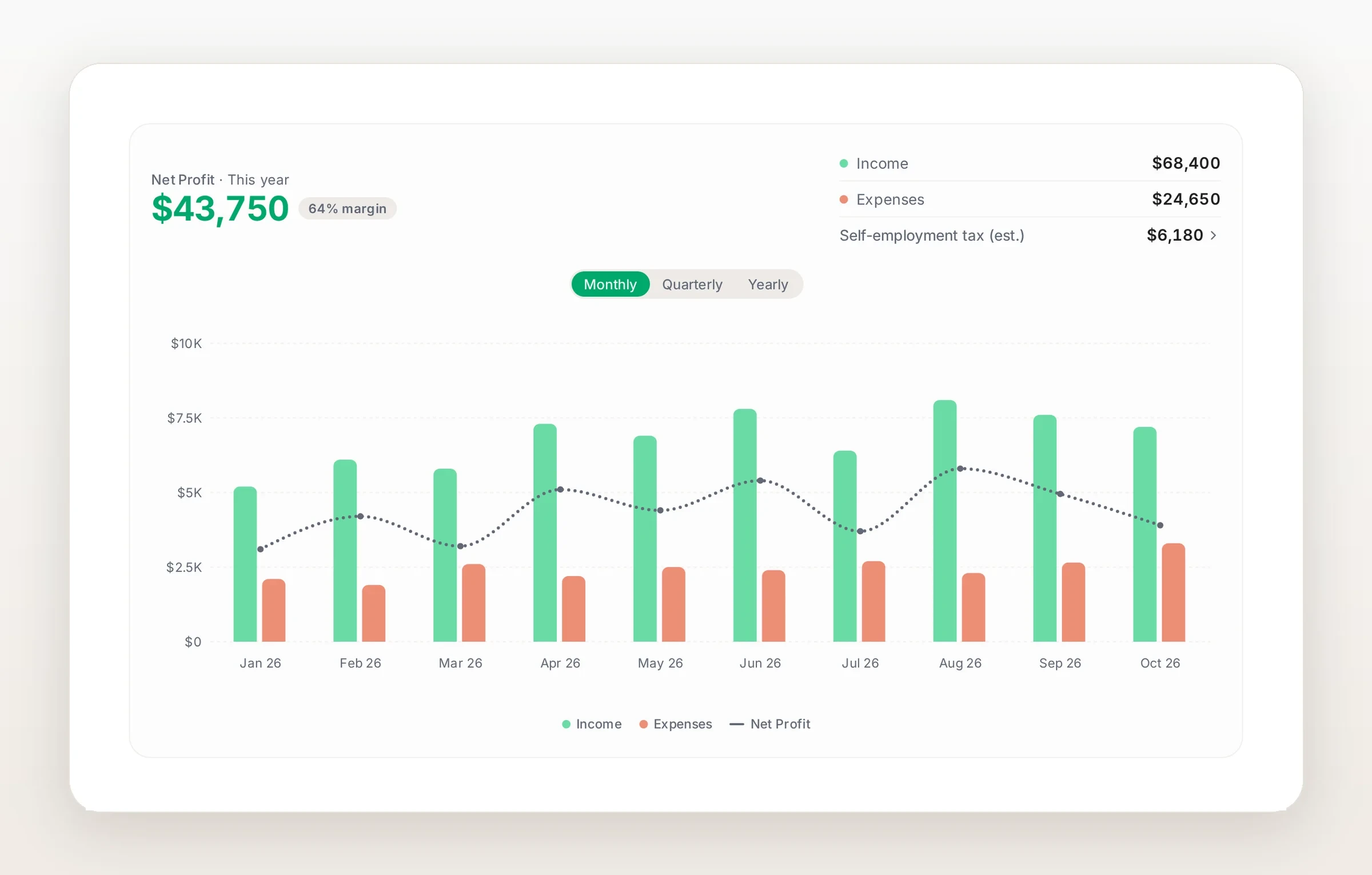Click the orange Expenses dot in summary
Screen dimensions: 1372x875
pos(844,199)
